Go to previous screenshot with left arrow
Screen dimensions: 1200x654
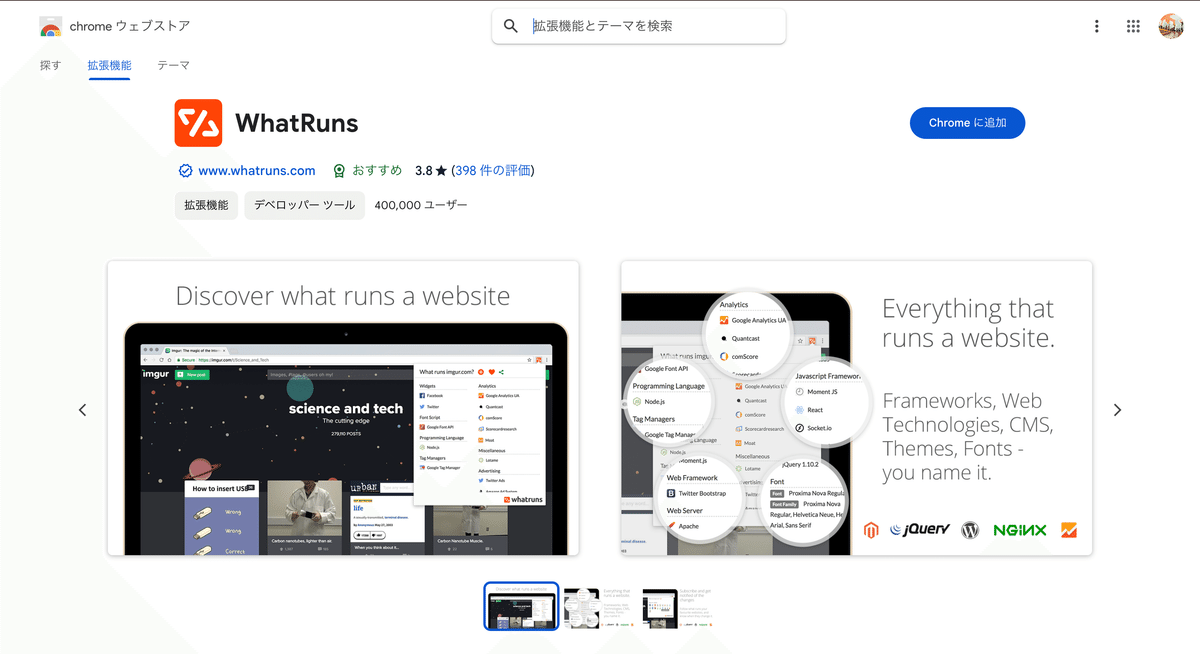[83, 410]
